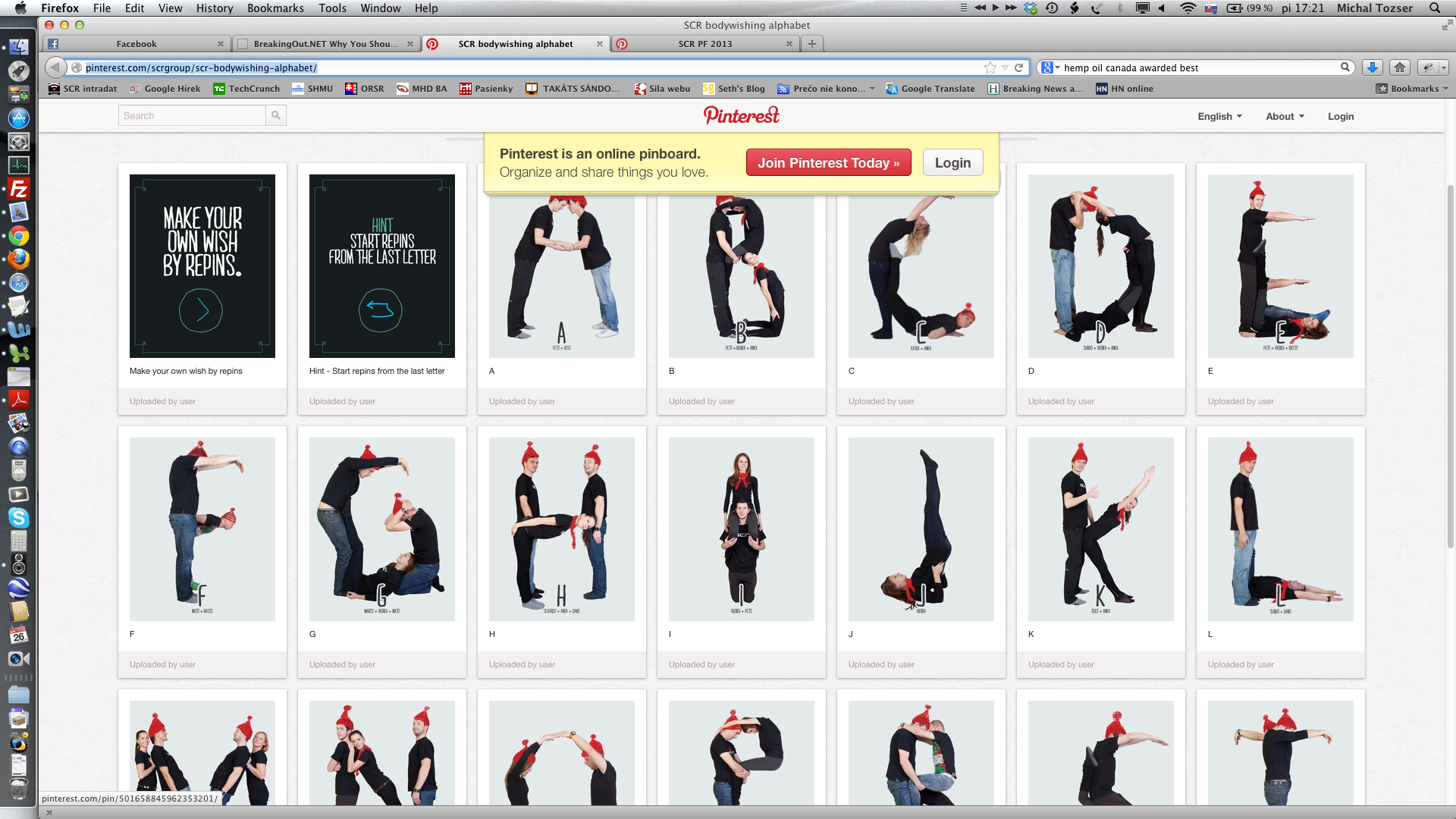The image size is (1456, 819).
Task: Open the History menu
Action: coord(214,8)
